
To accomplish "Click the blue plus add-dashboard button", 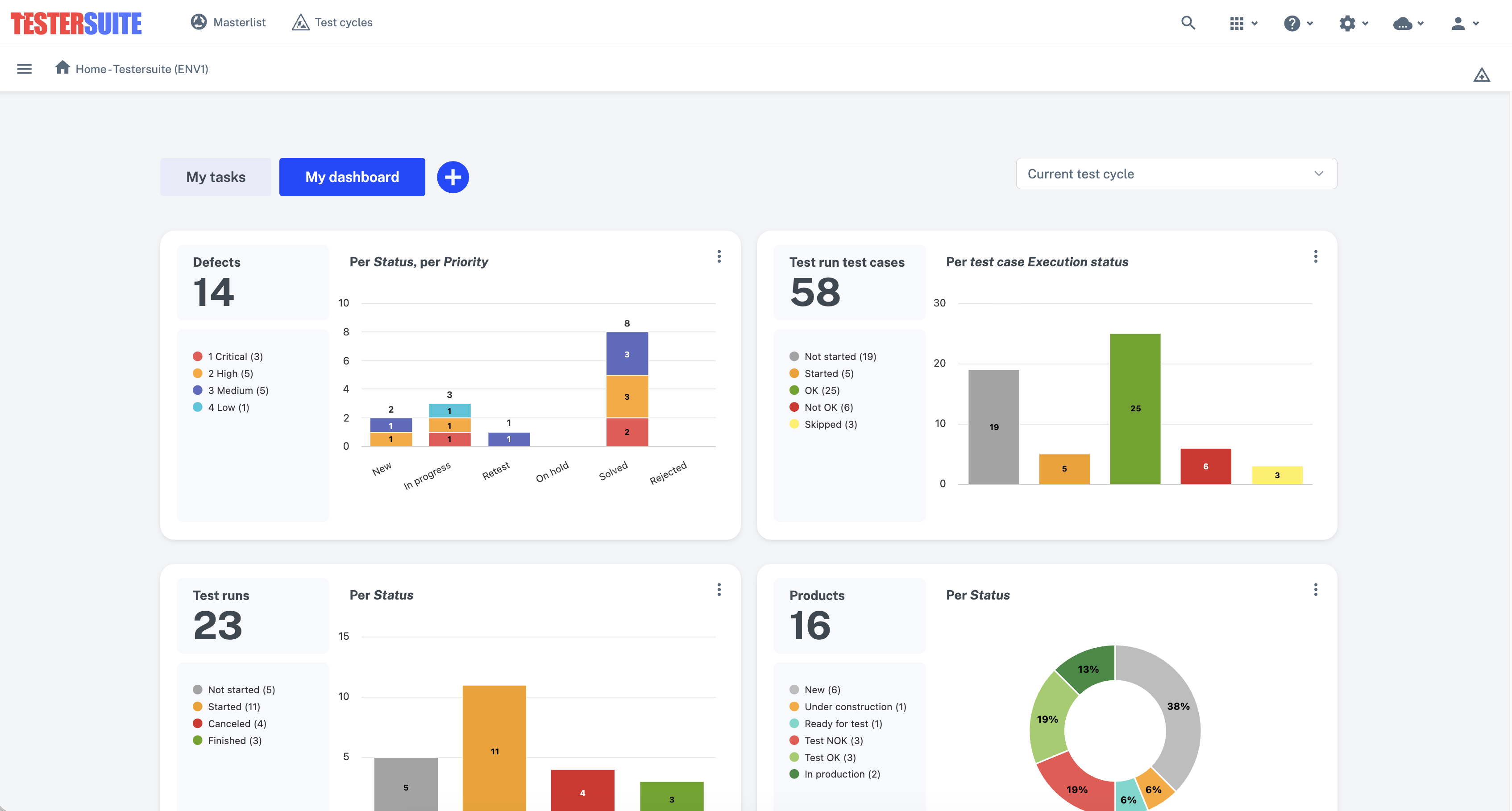I will point(453,177).
